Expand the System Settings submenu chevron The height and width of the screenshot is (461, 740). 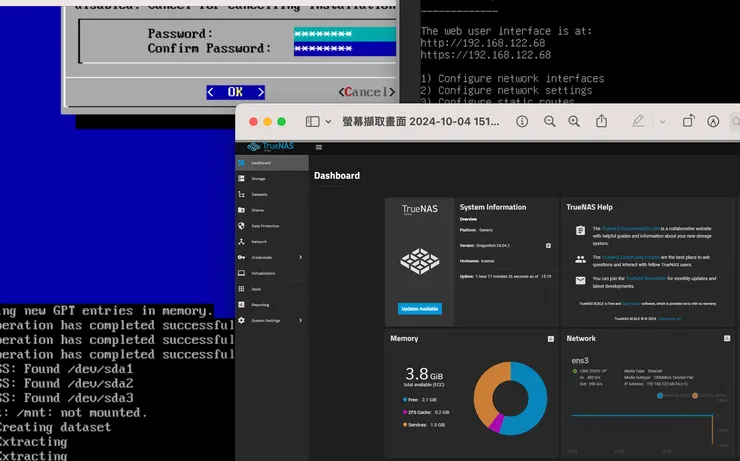pyautogui.click(x=301, y=320)
